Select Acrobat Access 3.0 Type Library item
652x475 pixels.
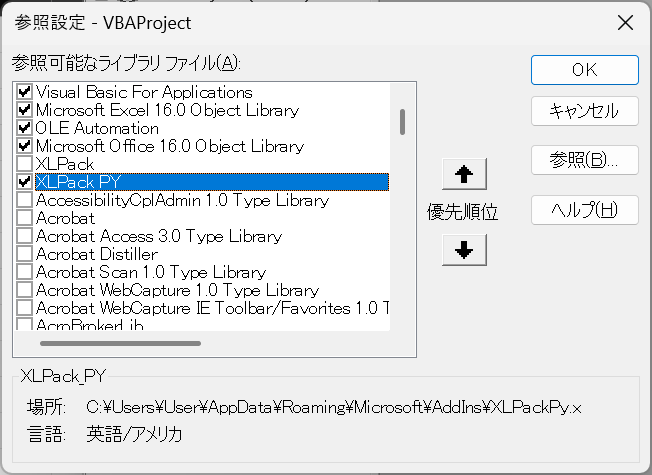(159, 236)
